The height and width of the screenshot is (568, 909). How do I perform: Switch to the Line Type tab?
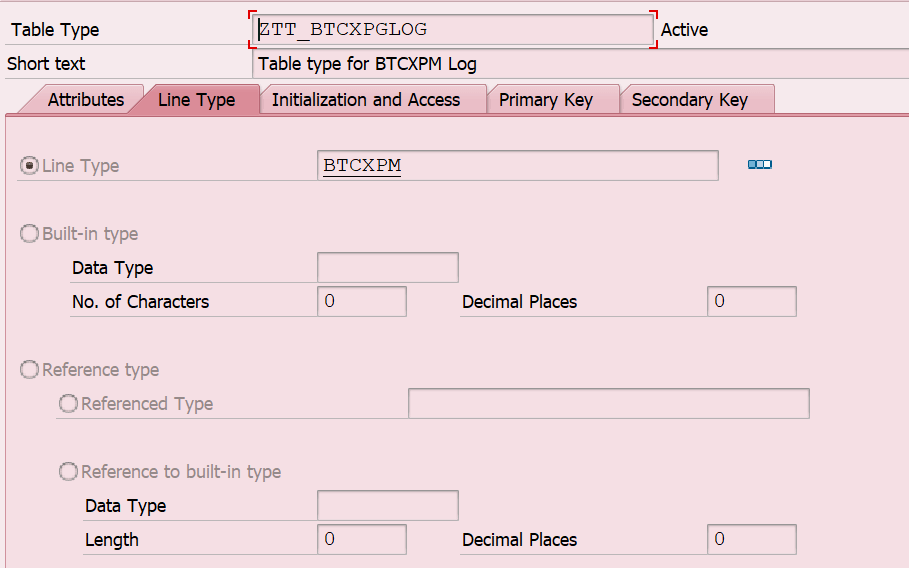point(197,100)
